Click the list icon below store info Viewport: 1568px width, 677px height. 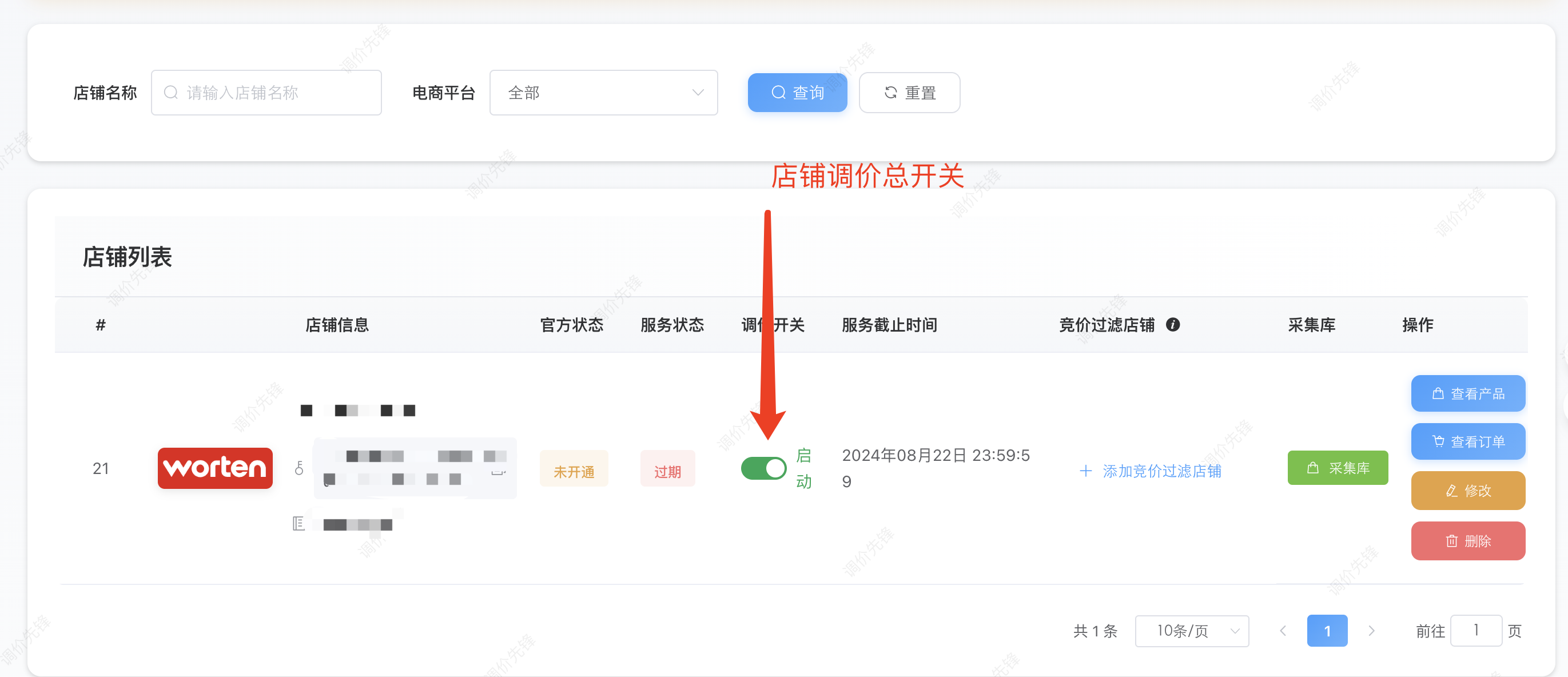click(x=299, y=524)
